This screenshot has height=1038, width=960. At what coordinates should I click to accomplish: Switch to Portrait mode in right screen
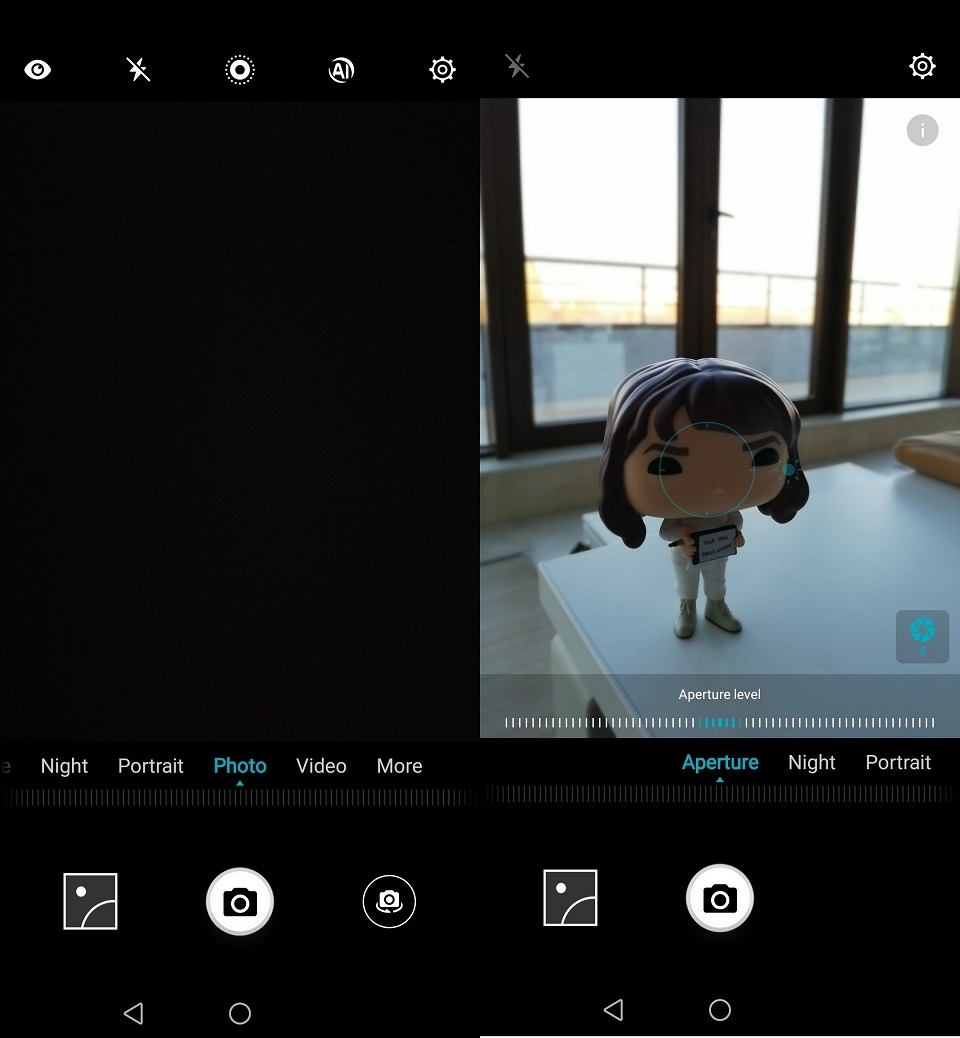point(898,763)
